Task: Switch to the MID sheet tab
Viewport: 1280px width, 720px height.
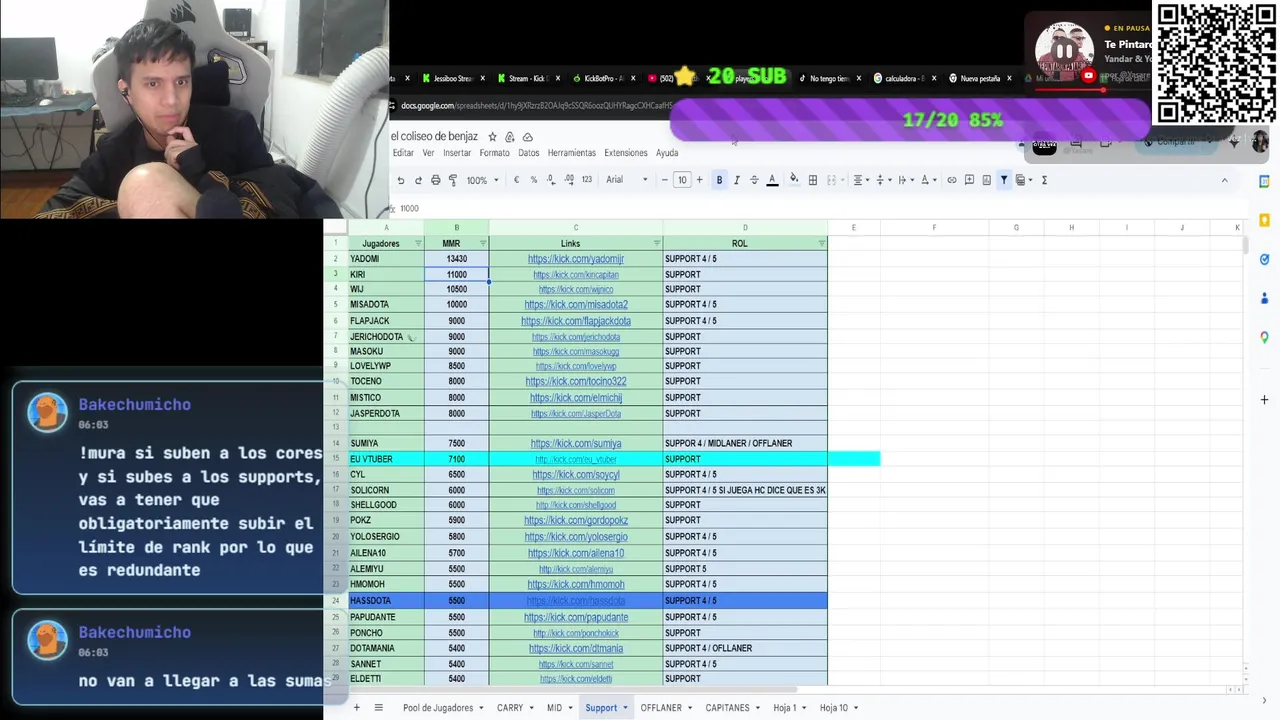Action: coord(554,708)
